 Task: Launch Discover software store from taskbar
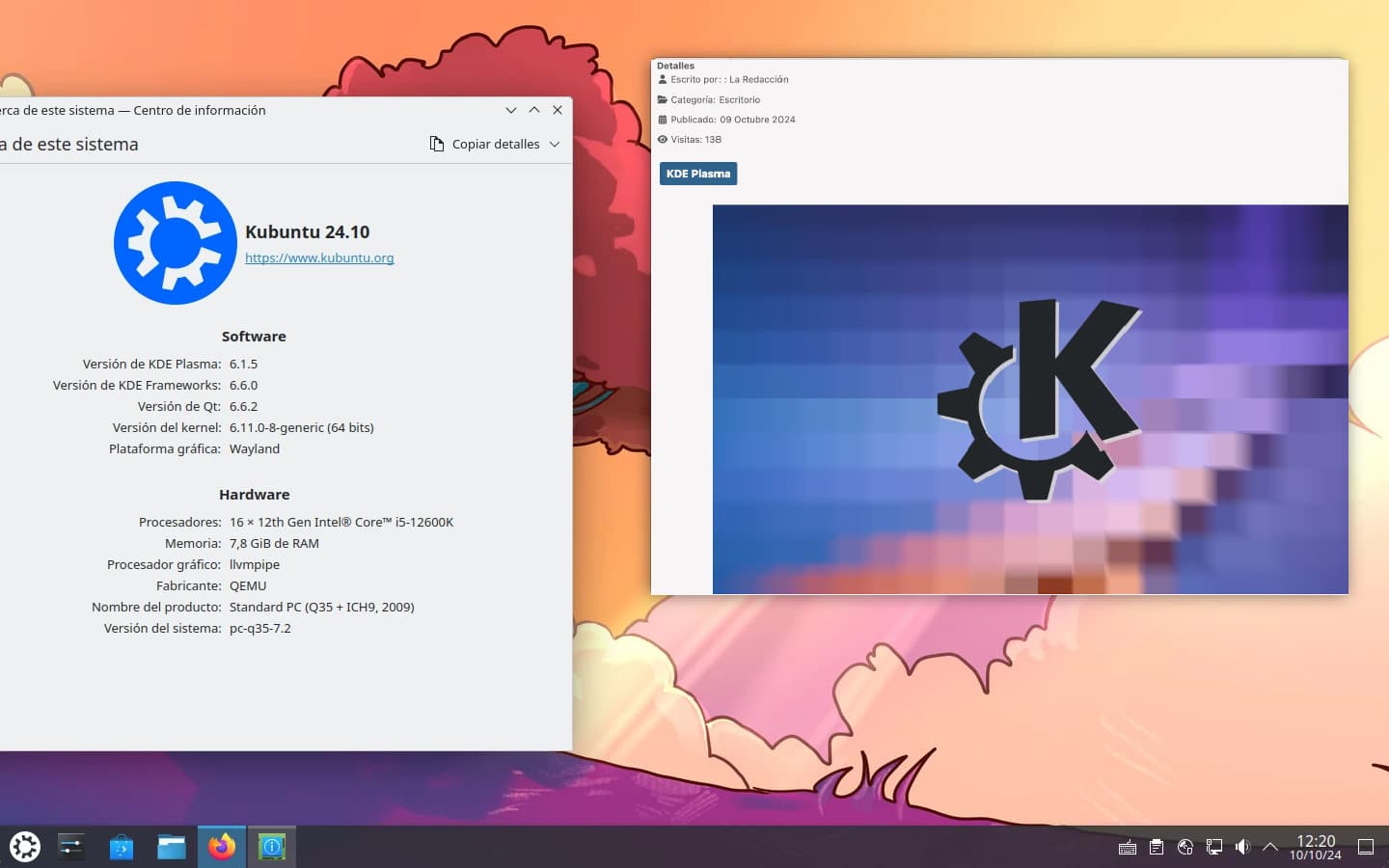coord(122,847)
